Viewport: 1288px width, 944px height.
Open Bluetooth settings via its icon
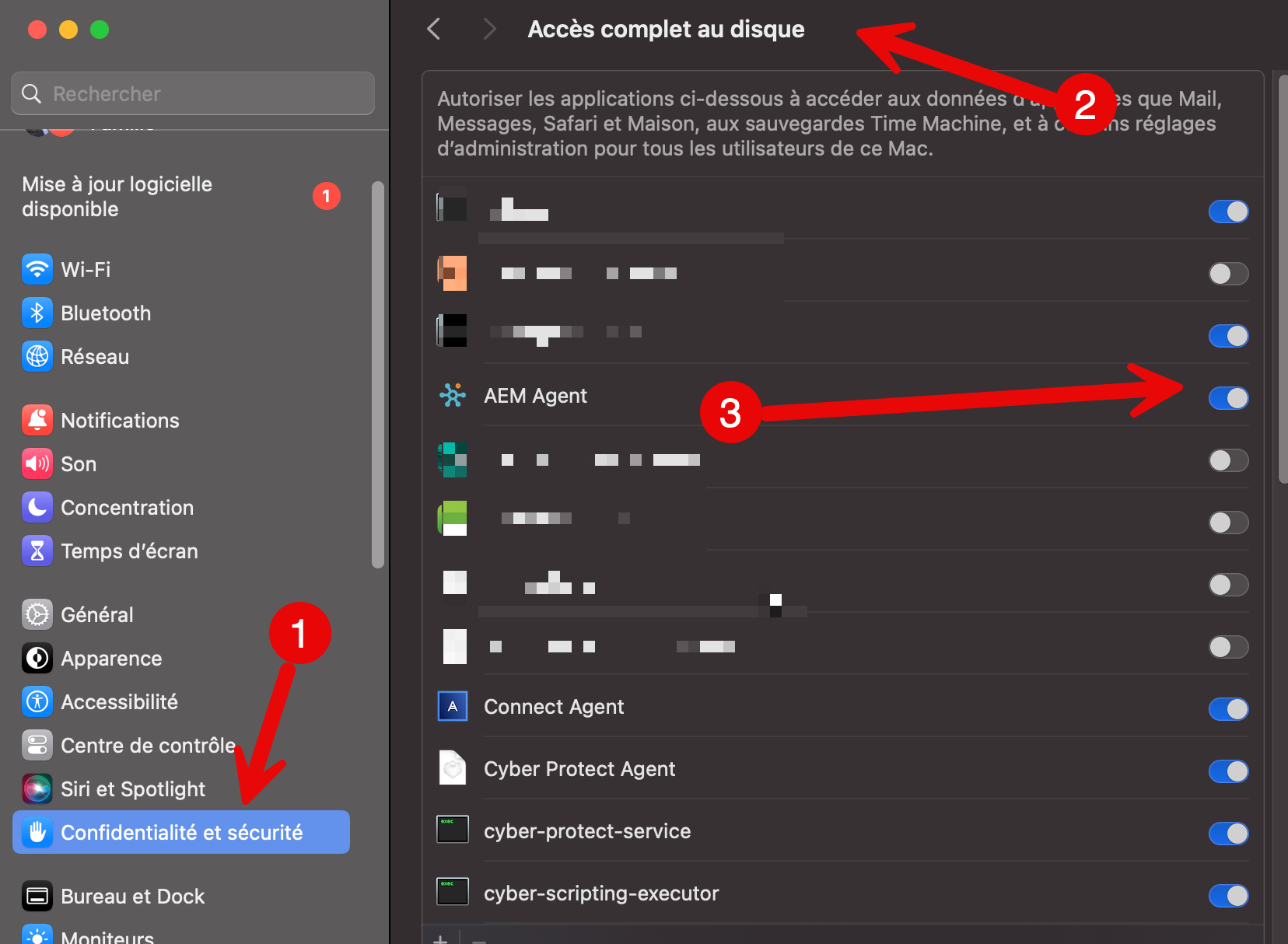(x=37, y=313)
